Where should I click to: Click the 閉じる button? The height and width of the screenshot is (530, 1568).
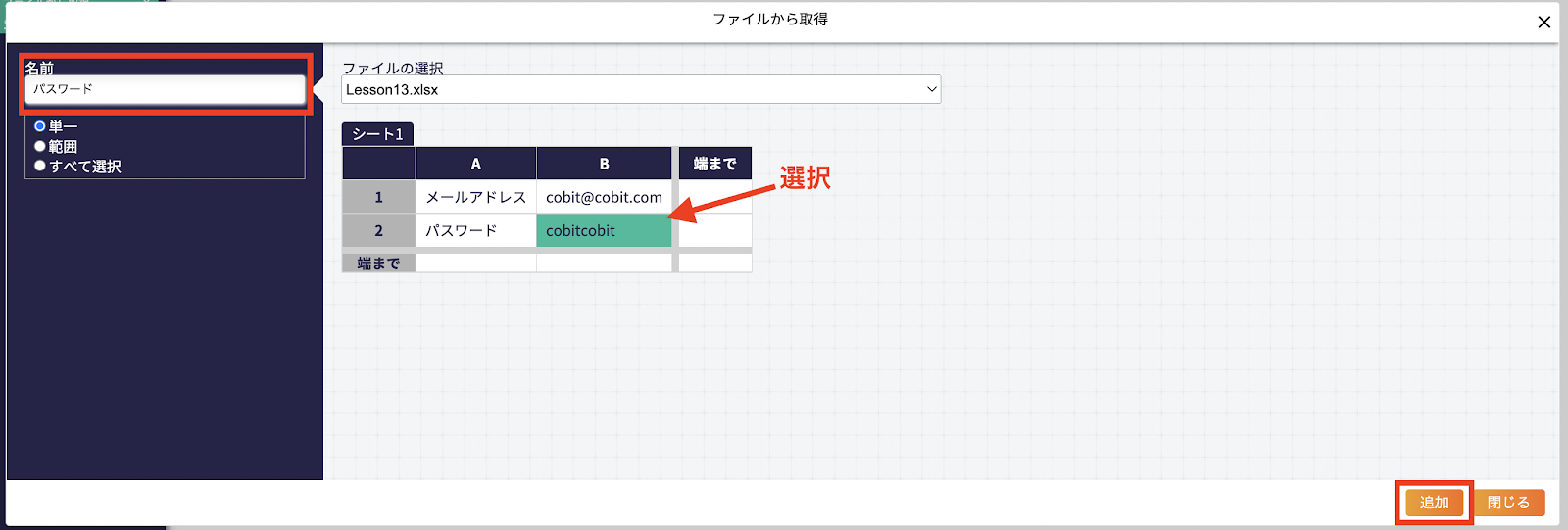(1508, 503)
